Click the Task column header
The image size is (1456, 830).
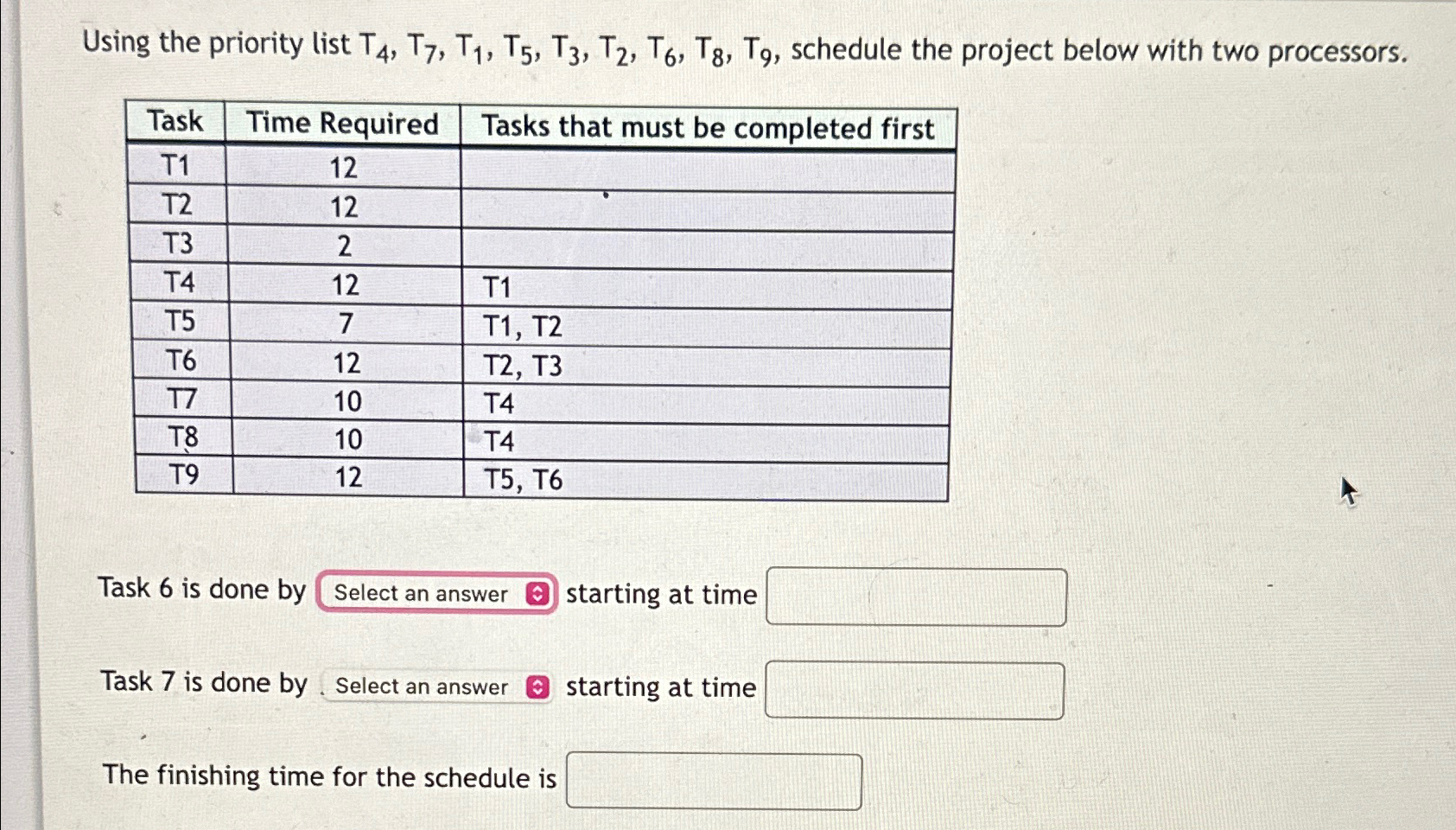pos(175,123)
